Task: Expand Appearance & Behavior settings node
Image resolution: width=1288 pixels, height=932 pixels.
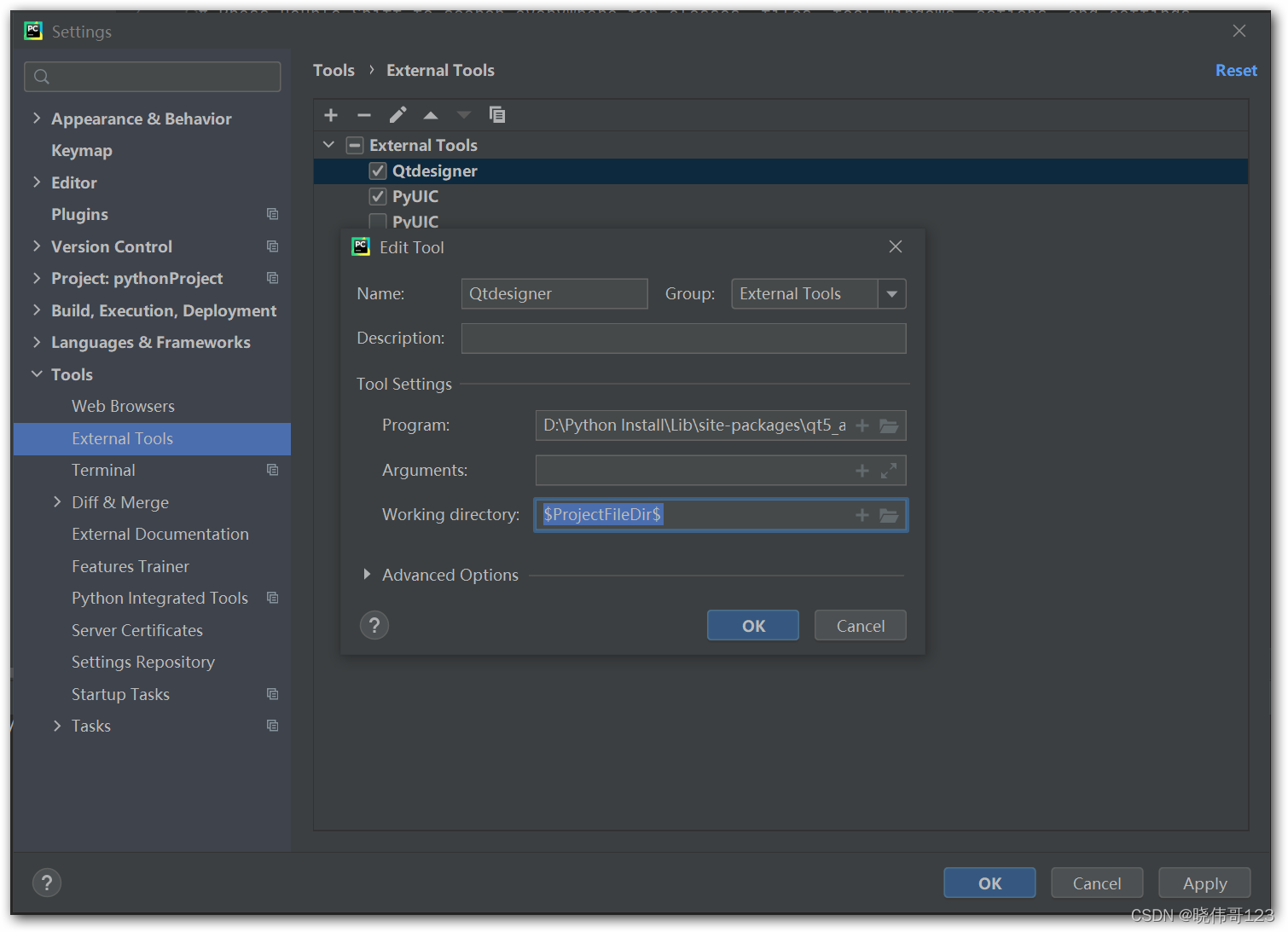Action: [x=37, y=119]
